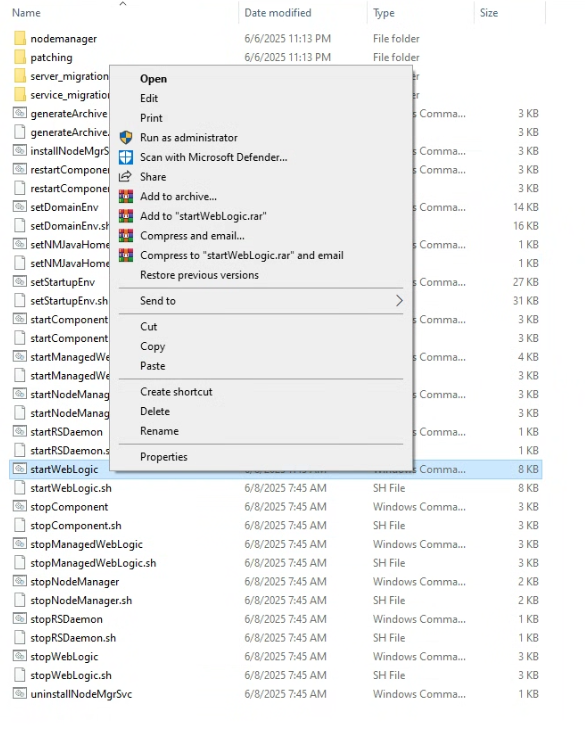Click the stopManagedWebLogic command file icon
585x748 pixels.
point(20,544)
